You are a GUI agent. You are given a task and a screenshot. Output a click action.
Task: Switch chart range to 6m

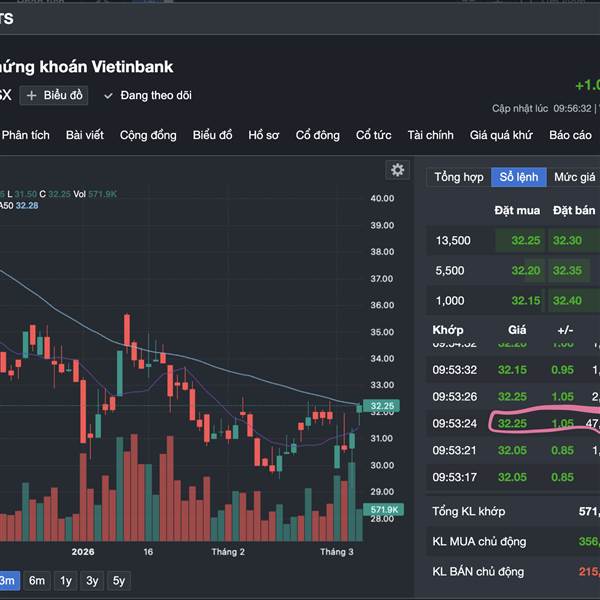click(36, 581)
